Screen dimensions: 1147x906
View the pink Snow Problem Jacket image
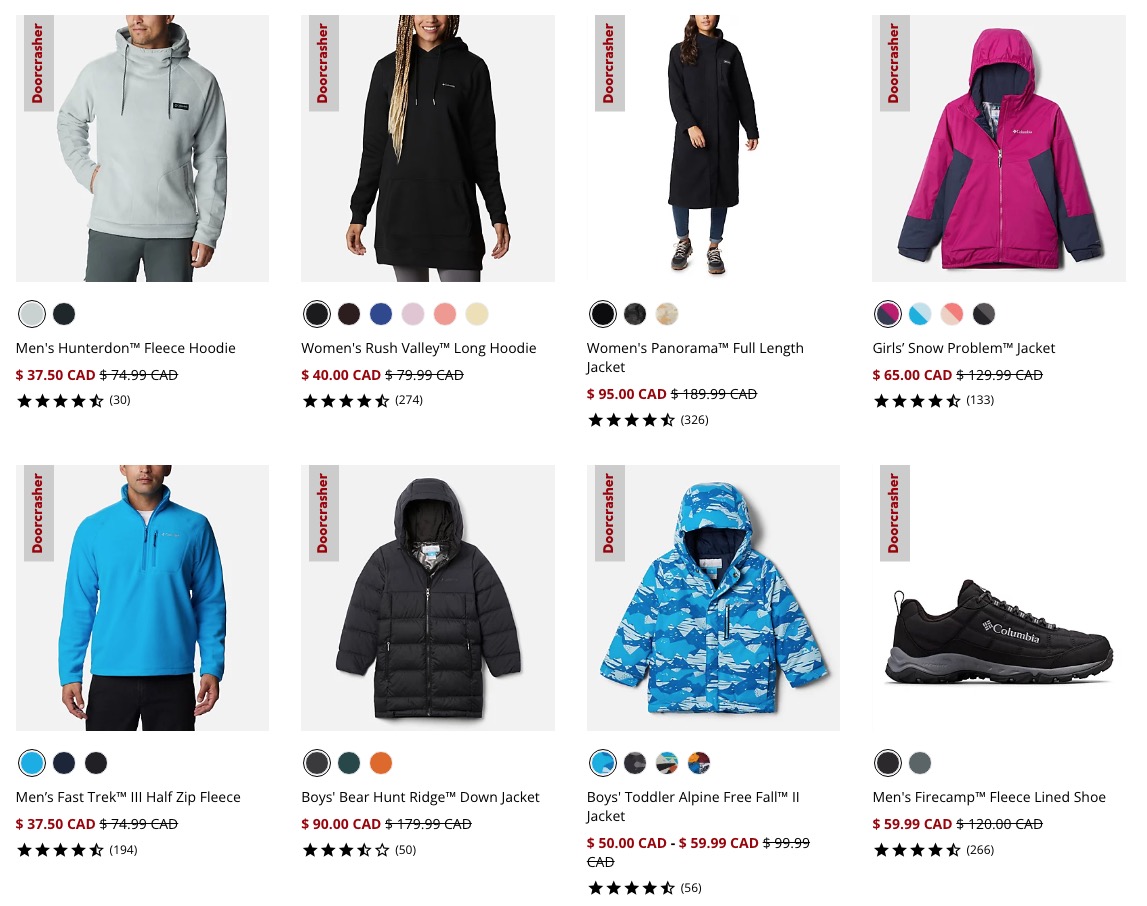999,148
